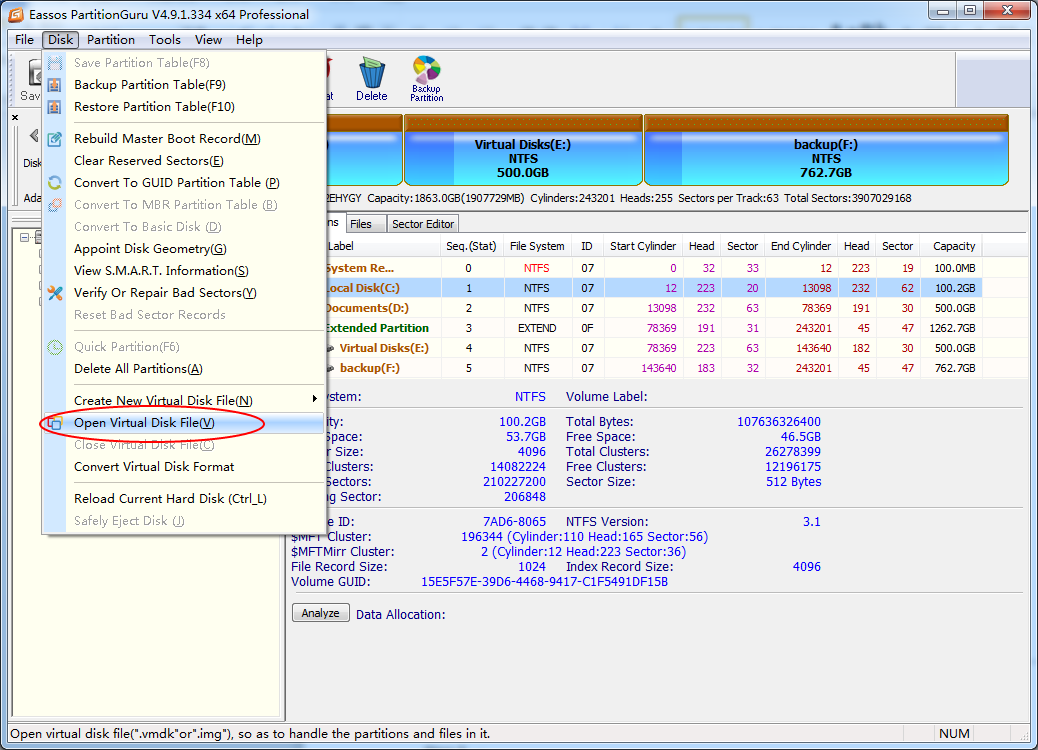The image size is (1038, 750).
Task: Click the Volume GUID value text
Action: pyautogui.click(x=544, y=582)
